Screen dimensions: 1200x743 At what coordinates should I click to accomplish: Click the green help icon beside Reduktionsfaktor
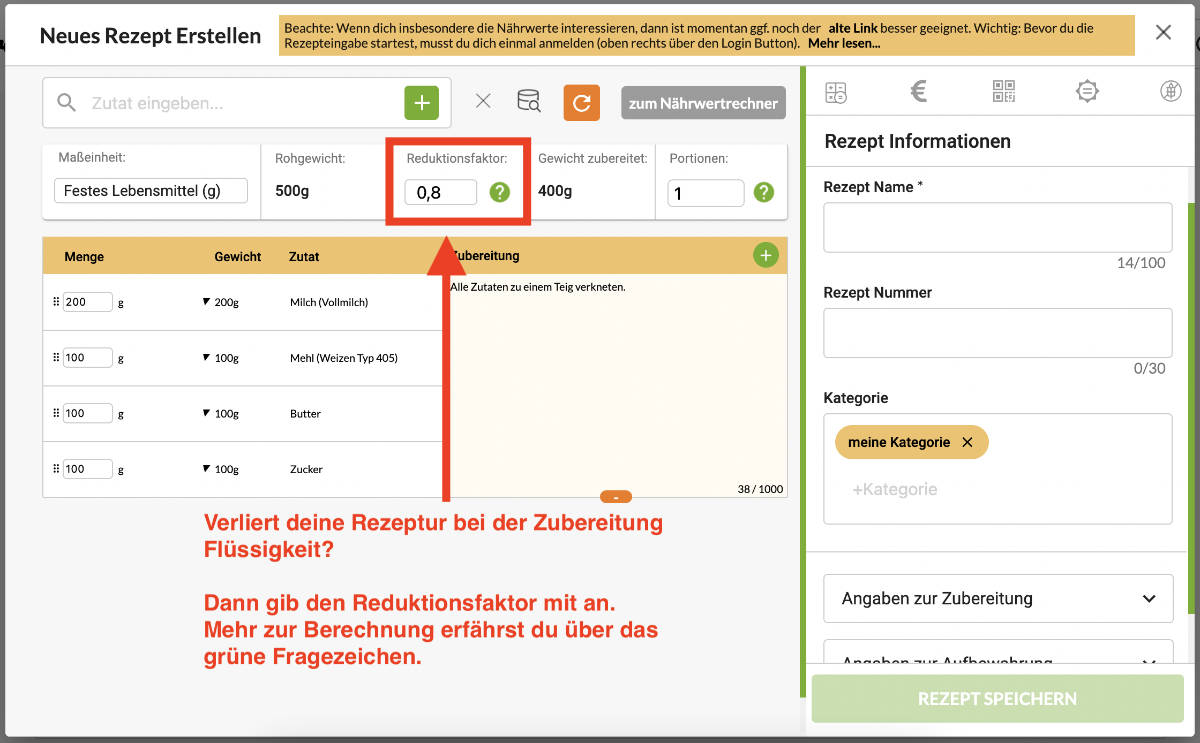[500, 192]
